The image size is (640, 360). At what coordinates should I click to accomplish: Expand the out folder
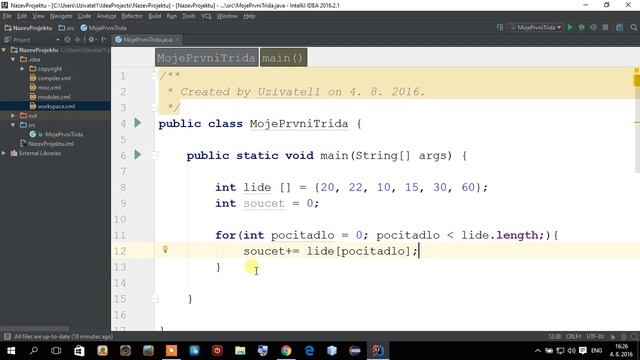point(13,116)
